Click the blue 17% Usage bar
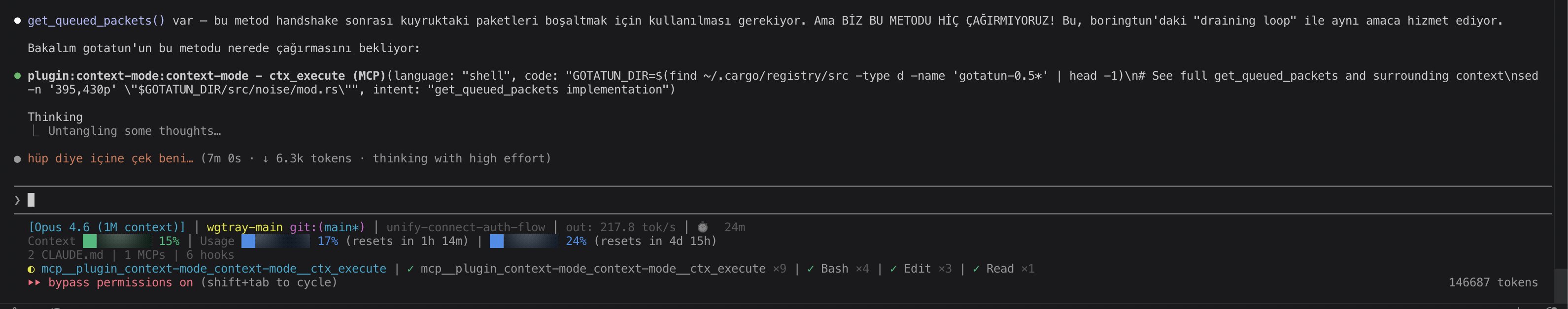 (x=275, y=241)
